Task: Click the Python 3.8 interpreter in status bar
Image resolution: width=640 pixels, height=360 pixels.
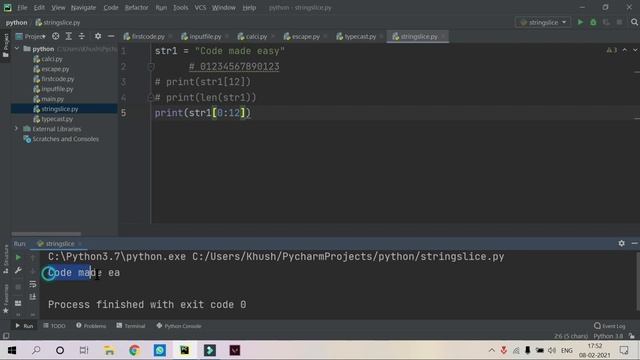Action: pyautogui.click(x=608, y=336)
